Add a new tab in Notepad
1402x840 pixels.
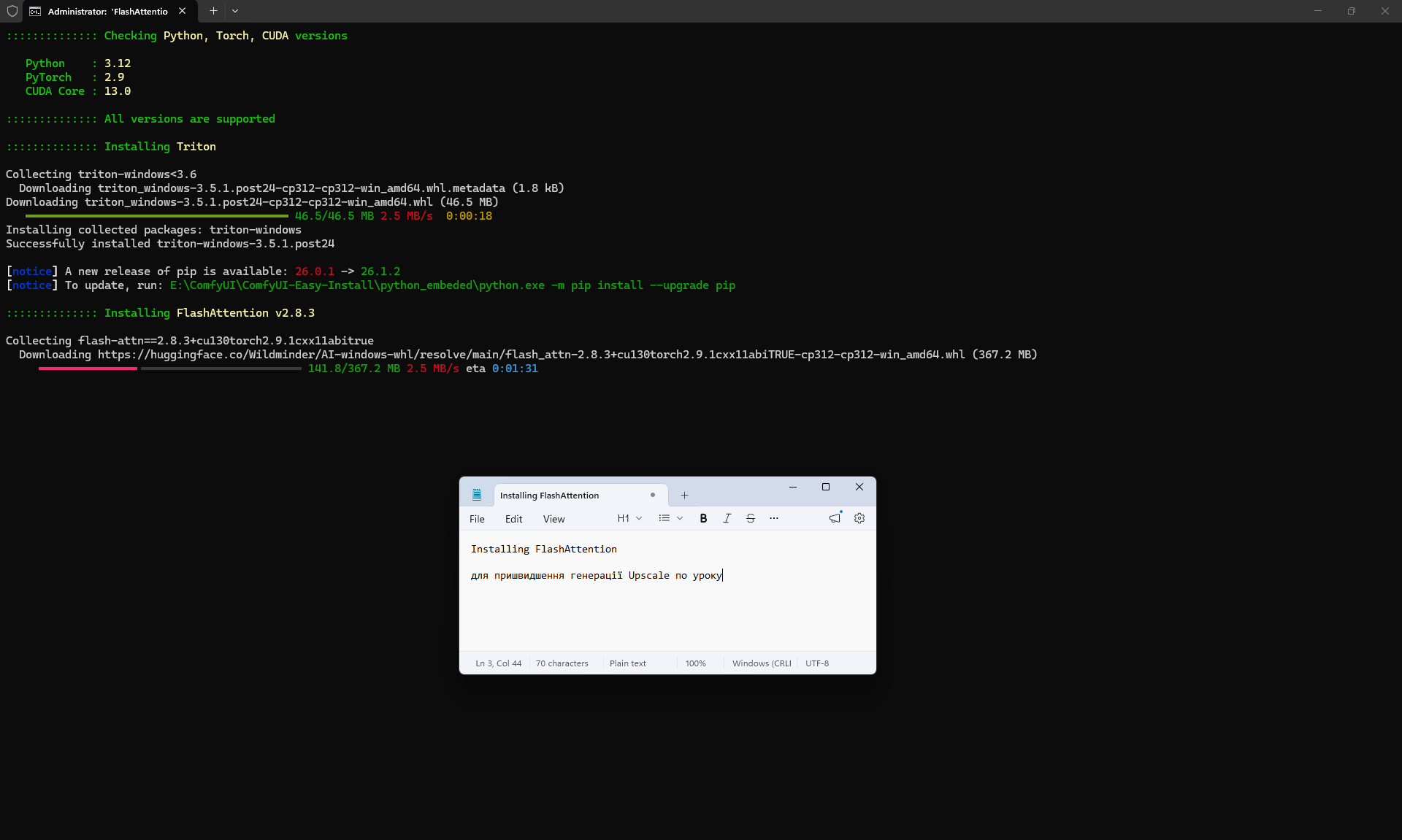(684, 496)
